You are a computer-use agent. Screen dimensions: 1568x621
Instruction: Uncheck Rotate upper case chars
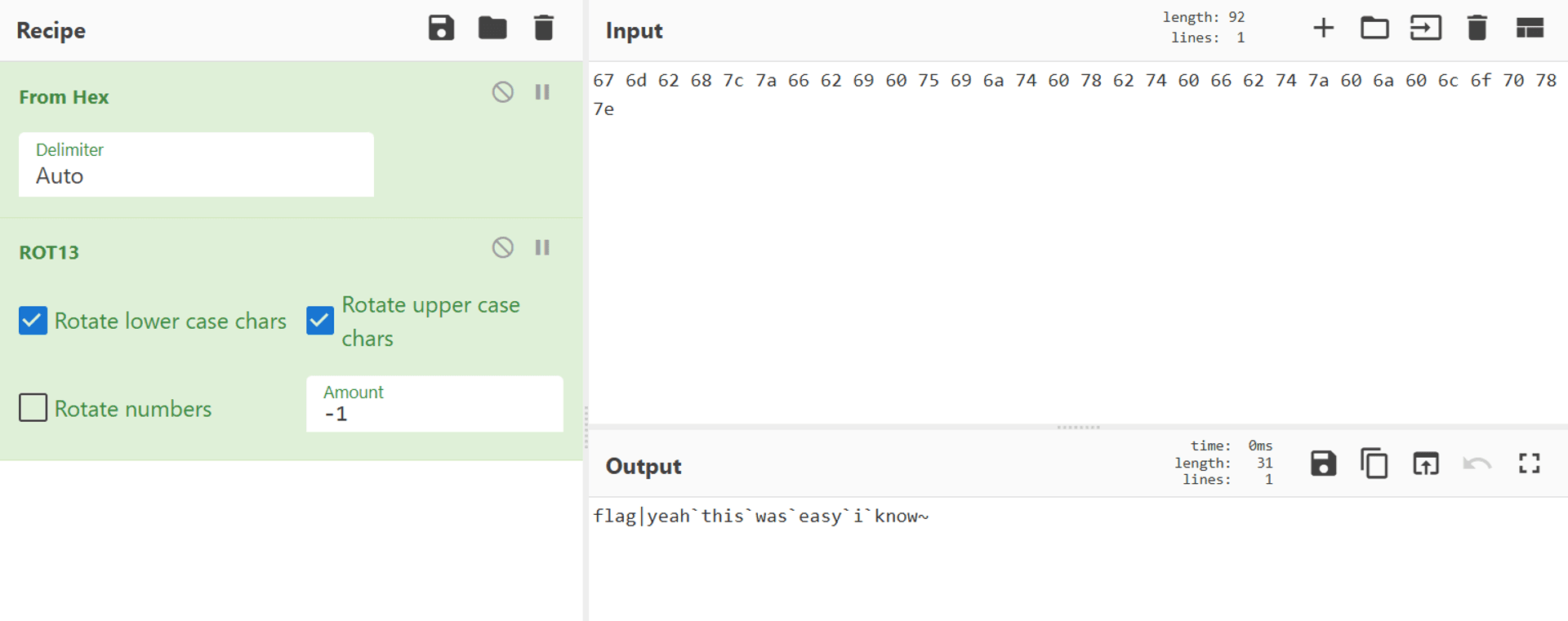tap(320, 321)
